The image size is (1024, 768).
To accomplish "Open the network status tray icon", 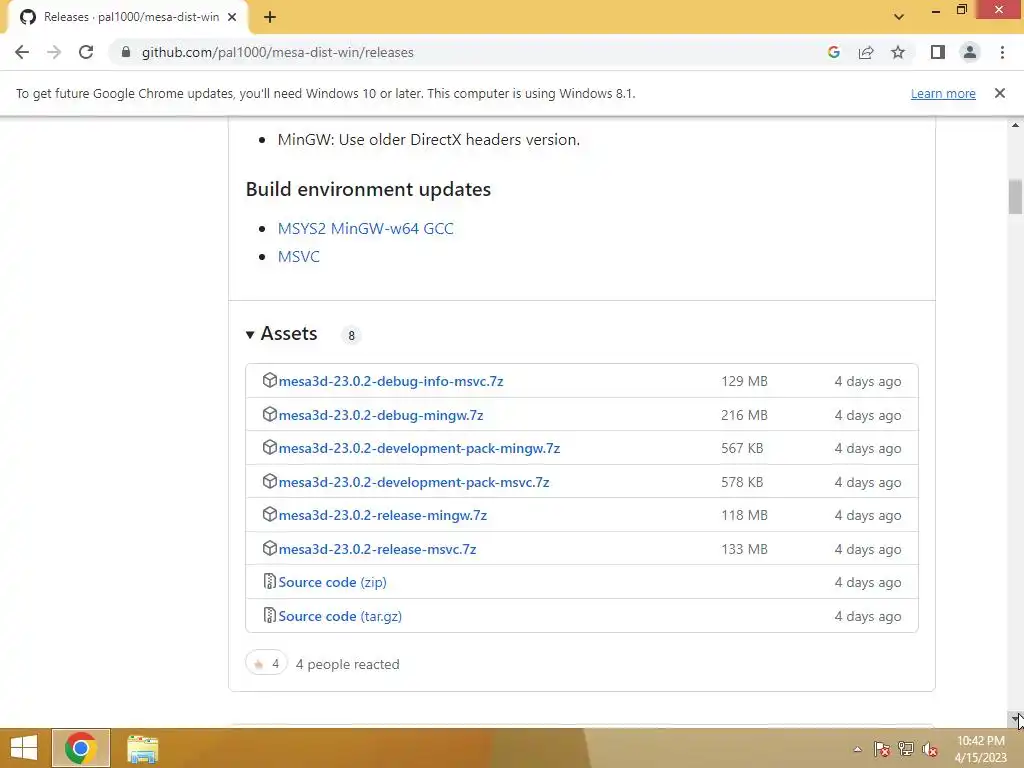I will [x=906, y=749].
